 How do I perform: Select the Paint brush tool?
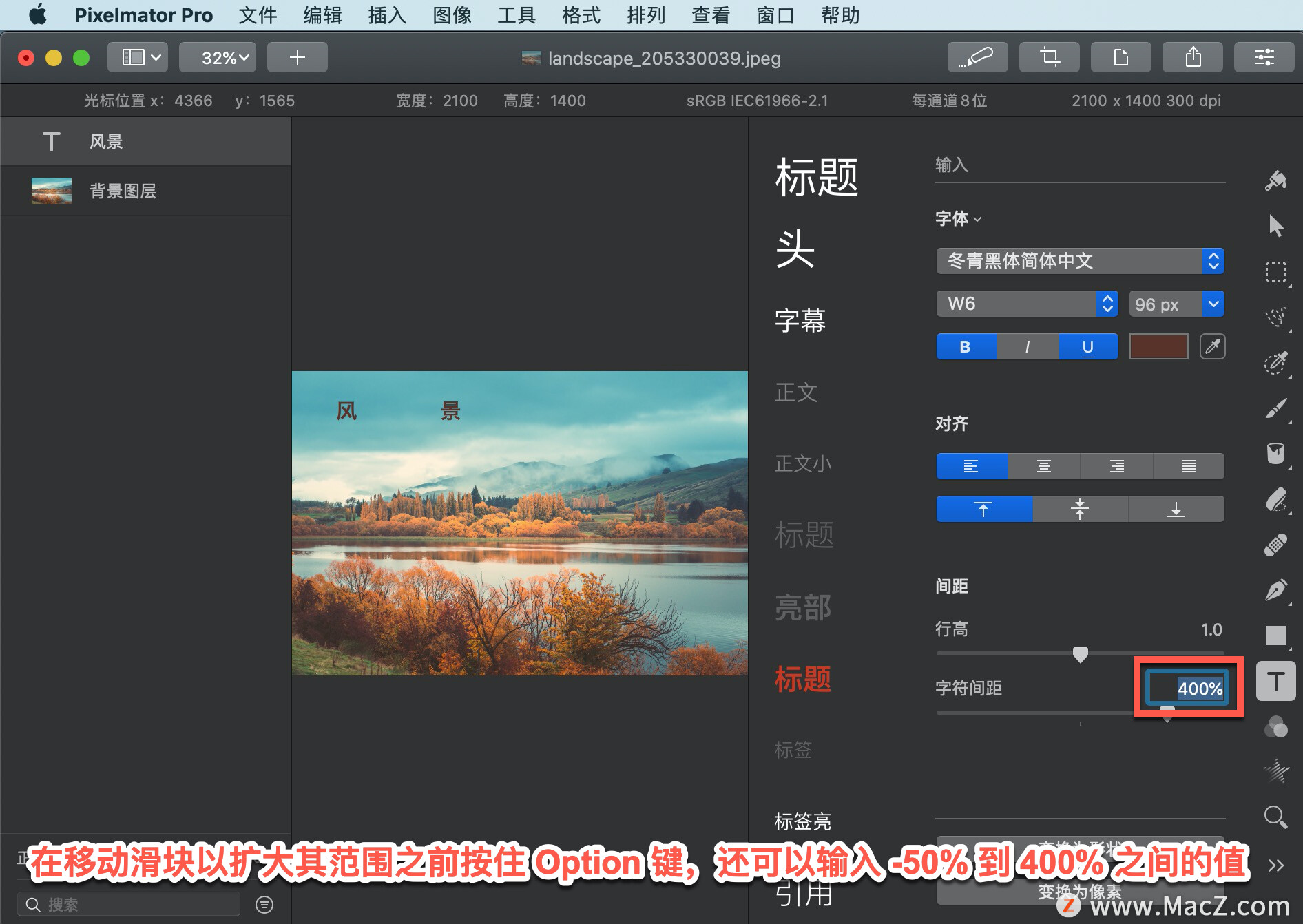pyautogui.click(x=1275, y=408)
